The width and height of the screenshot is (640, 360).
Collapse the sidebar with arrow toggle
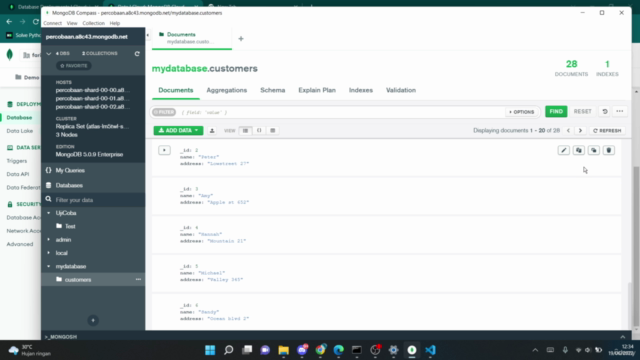(148, 36)
